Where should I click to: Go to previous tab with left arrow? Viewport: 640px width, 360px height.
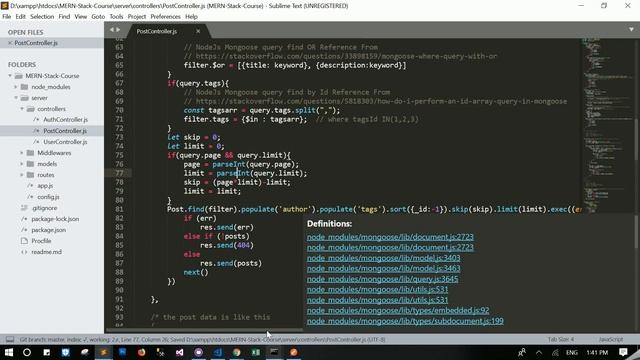[111, 30]
